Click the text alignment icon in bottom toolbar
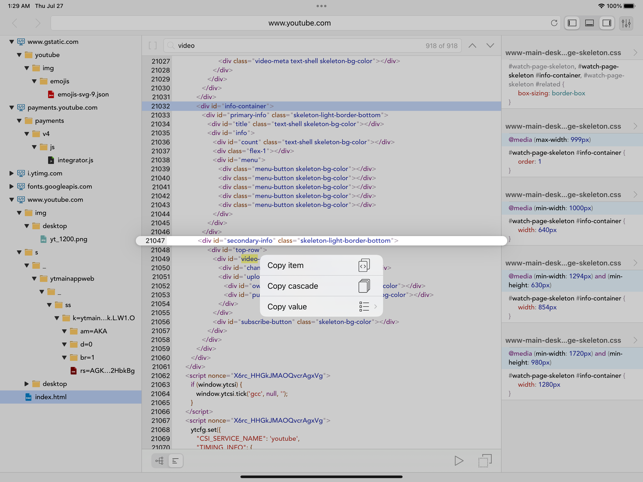This screenshot has width=643, height=482. 176,461
